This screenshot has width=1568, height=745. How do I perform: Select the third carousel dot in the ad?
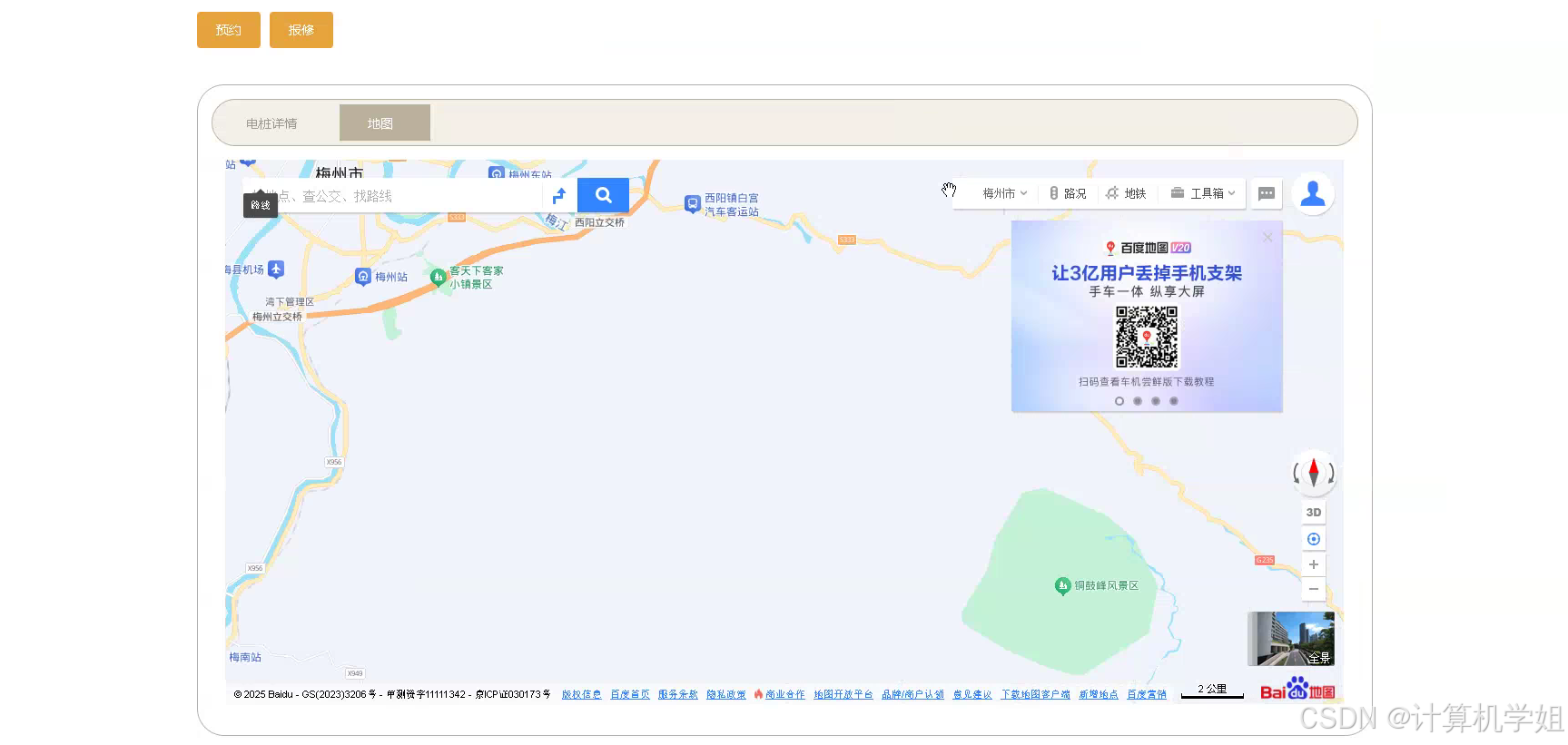tap(1156, 401)
